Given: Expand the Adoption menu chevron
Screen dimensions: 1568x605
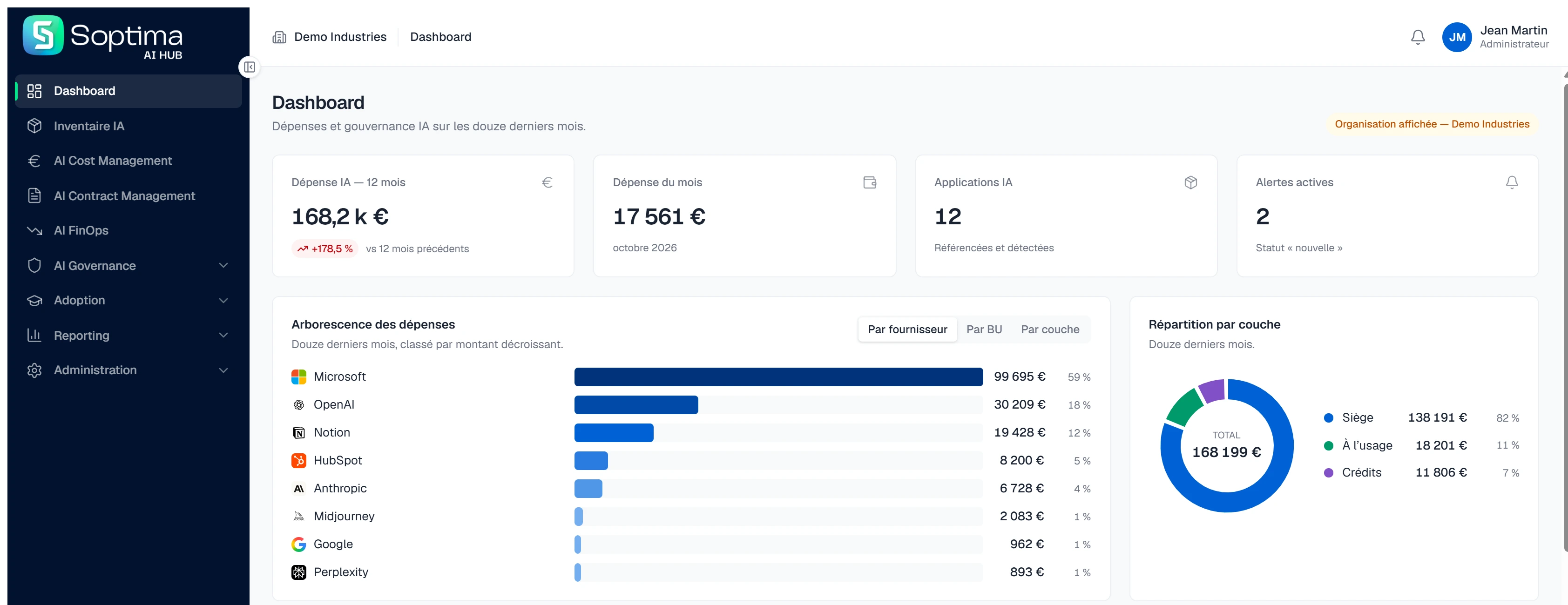Looking at the screenshot, I should pyautogui.click(x=223, y=301).
